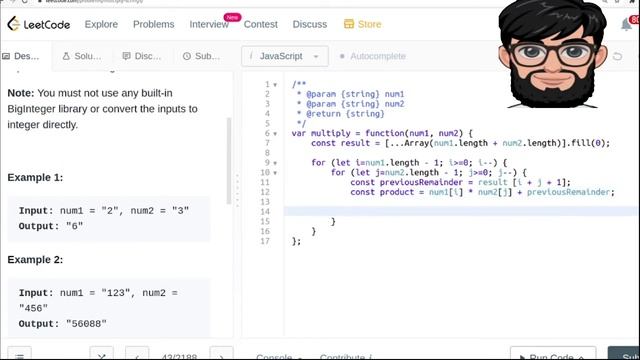Go to the previous problem arrow

tap(137, 353)
